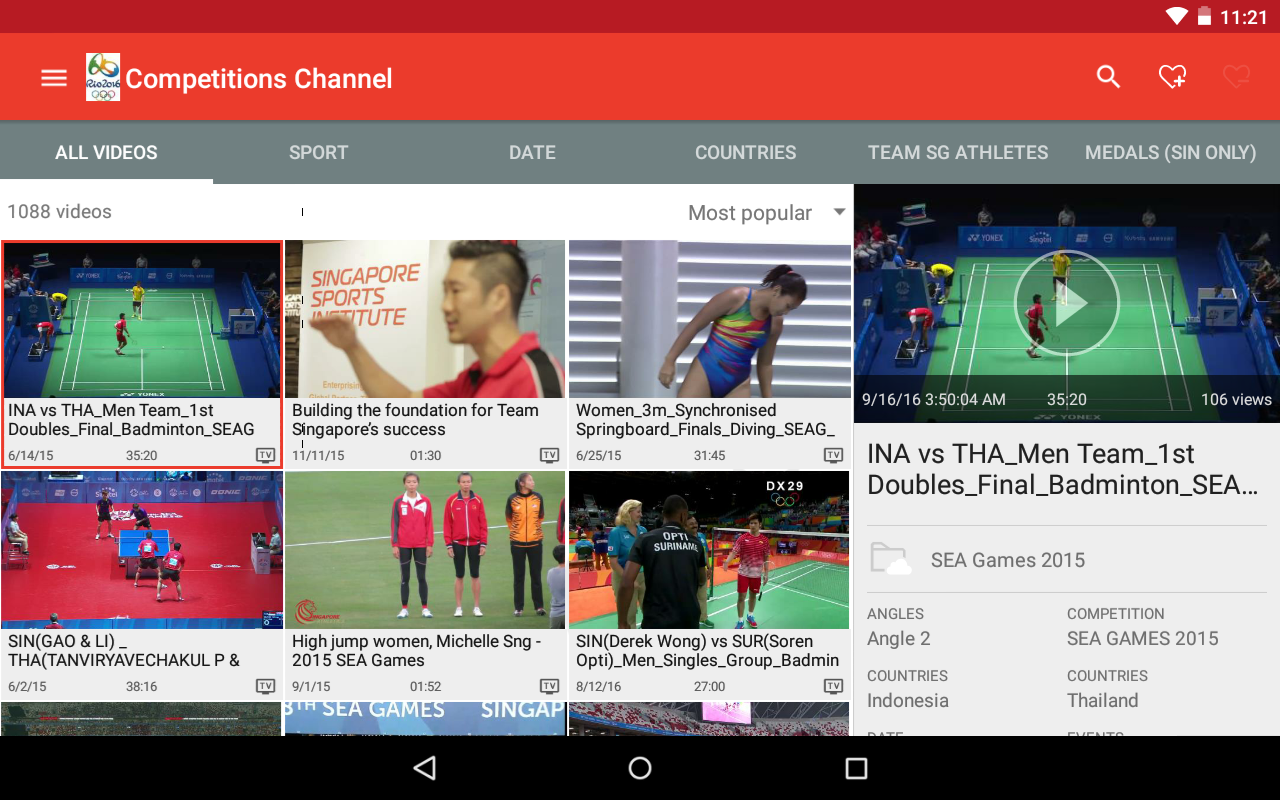The image size is (1280, 800).
Task: Open Android recent apps
Action: (x=856, y=768)
